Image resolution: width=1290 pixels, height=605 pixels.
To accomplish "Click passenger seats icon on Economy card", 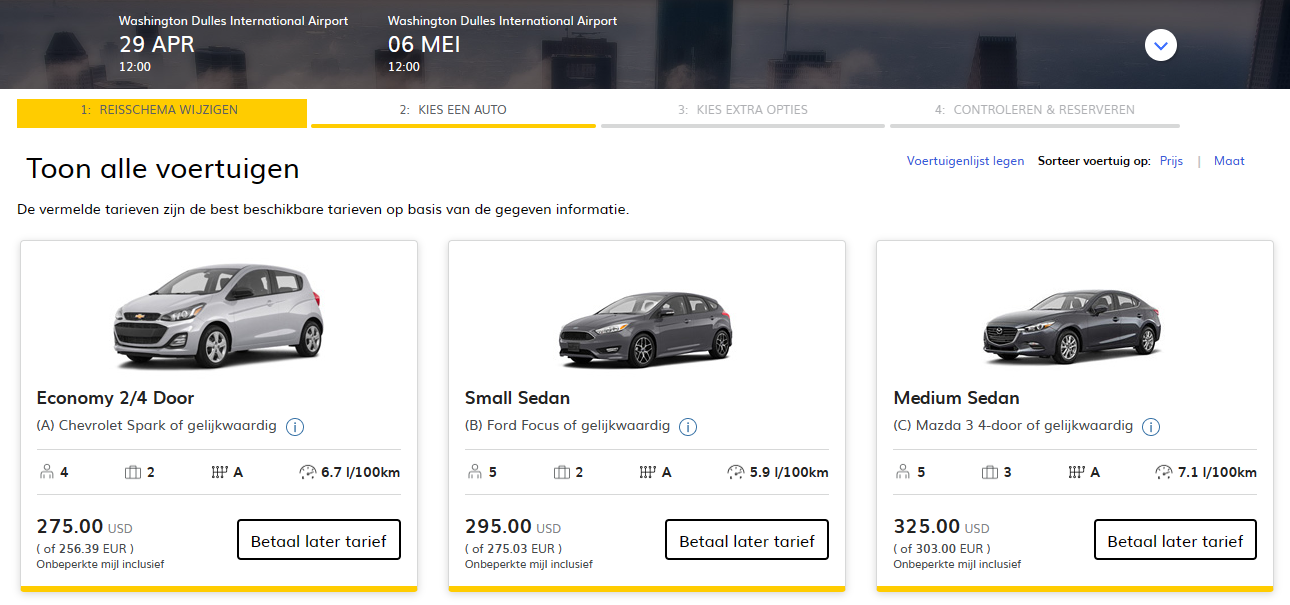I will (46, 472).
